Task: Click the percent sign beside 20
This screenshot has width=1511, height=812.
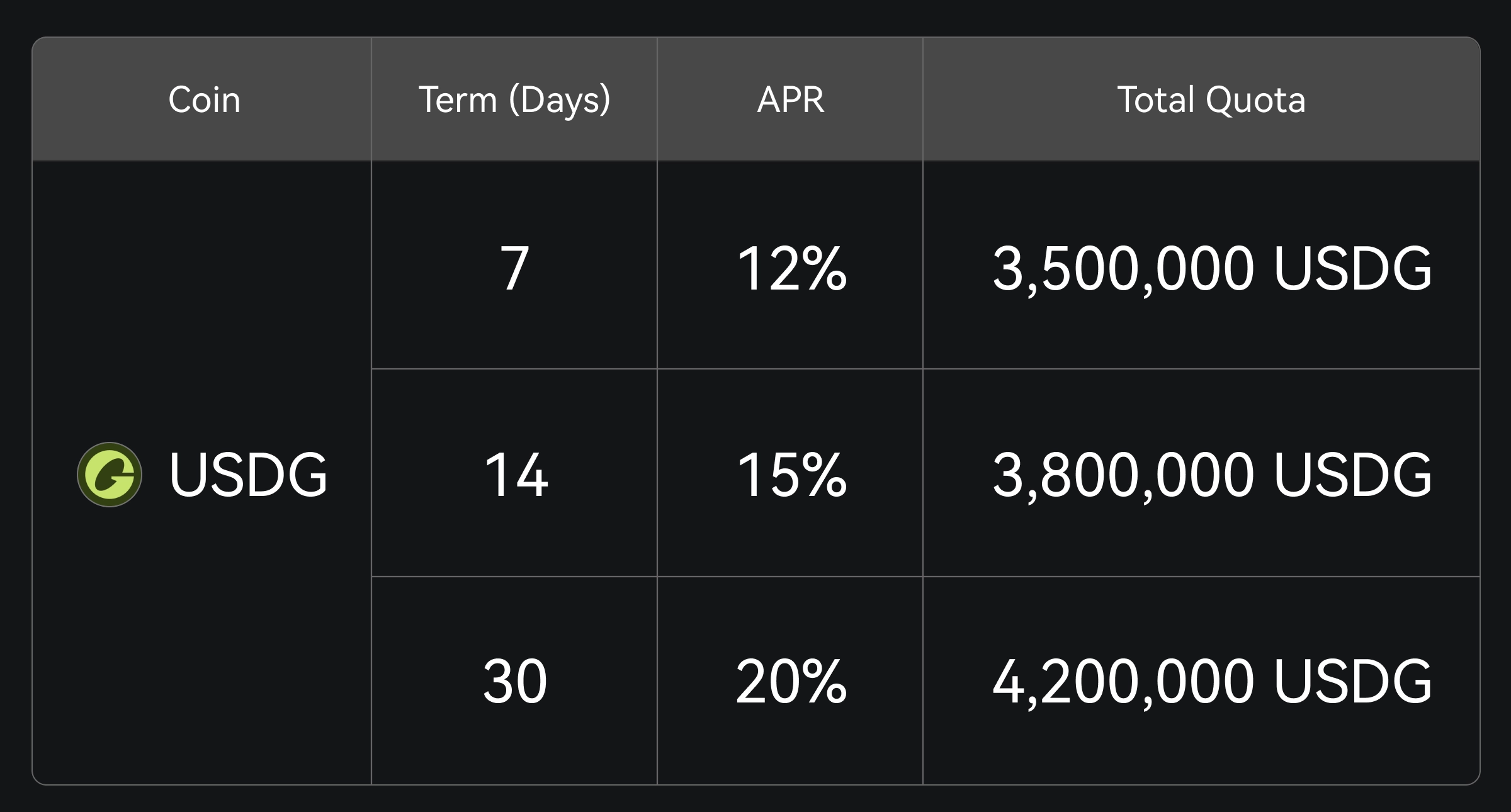Action: 824,681
